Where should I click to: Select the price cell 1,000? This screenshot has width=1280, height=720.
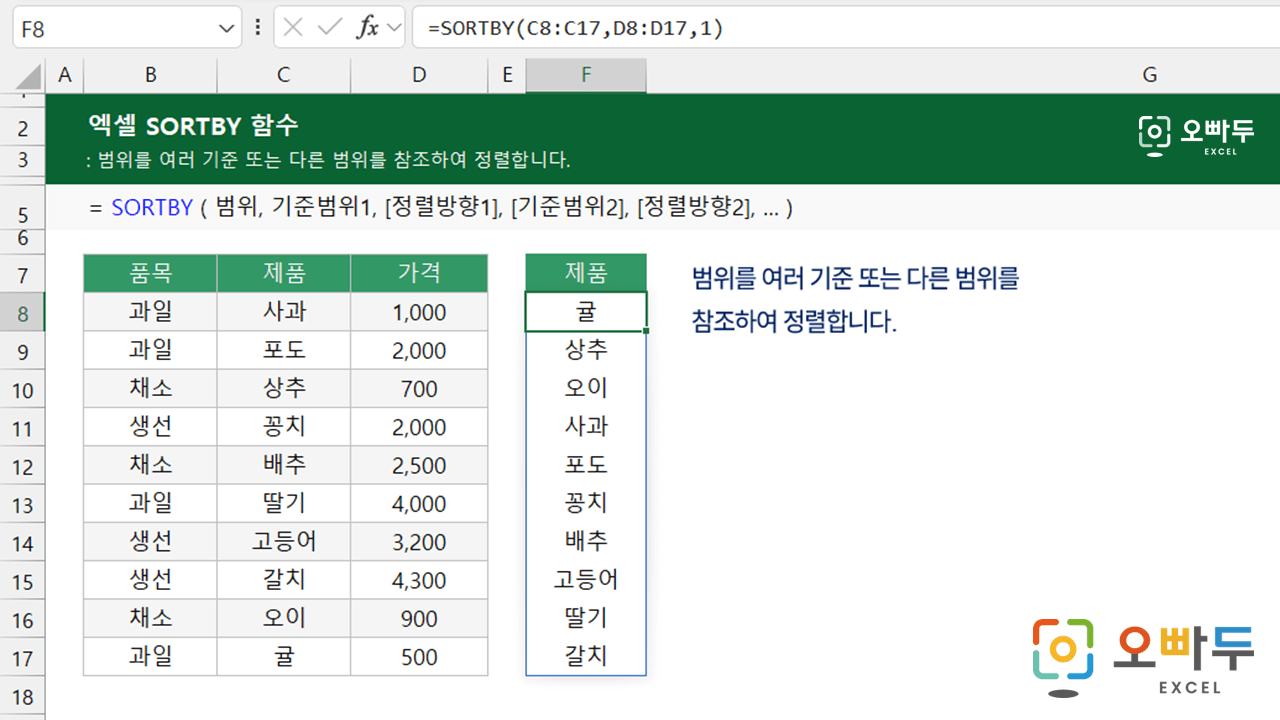click(x=419, y=312)
